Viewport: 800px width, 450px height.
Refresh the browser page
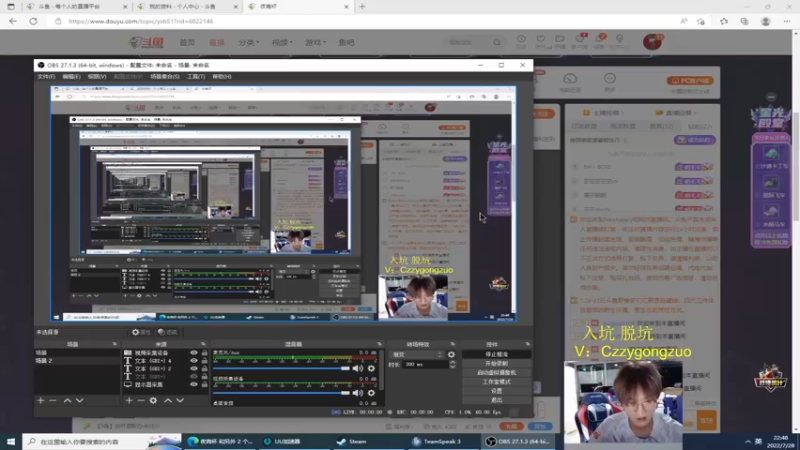pyautogui.click(x=33, y=21)
